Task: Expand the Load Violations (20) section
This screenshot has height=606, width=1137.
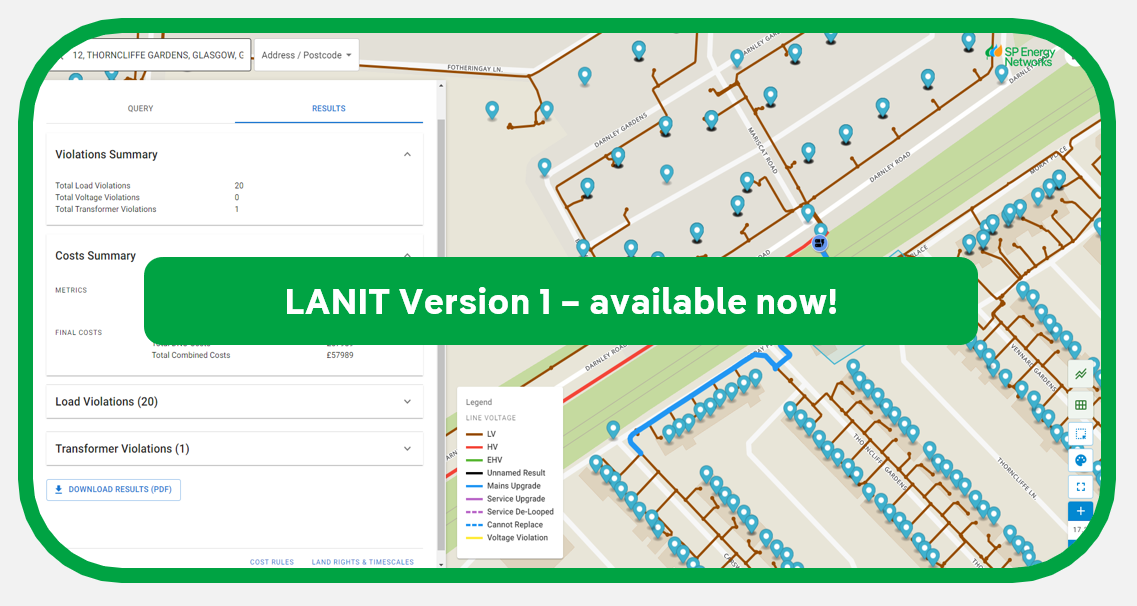Action: [x=234, y=402]
